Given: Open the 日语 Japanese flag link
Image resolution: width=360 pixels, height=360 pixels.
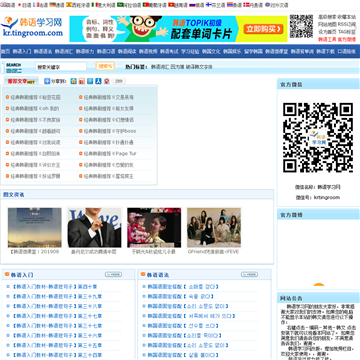Looking at the screenshot, I should (24, 5).
